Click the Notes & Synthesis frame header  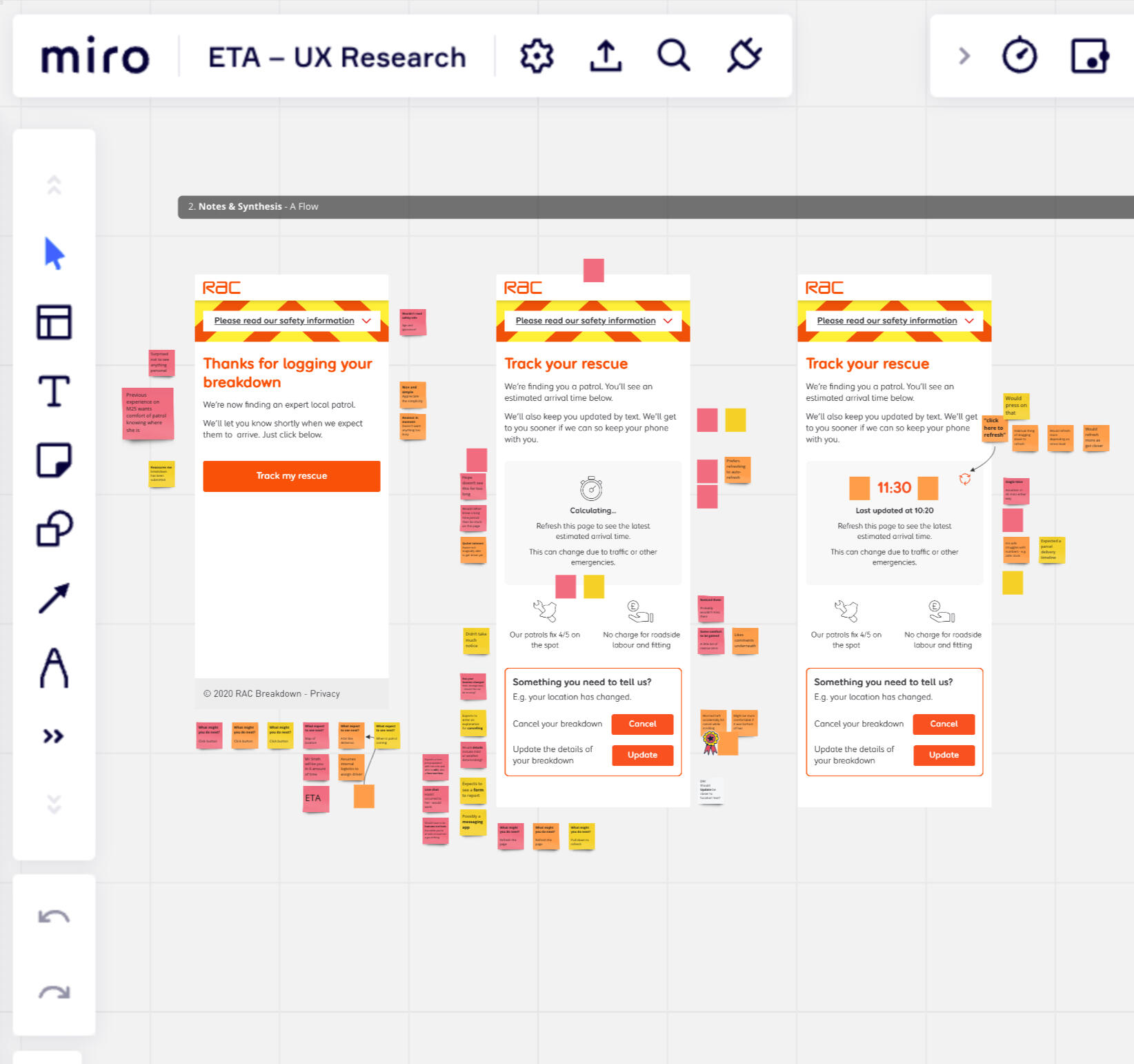[x=253, y=206]
